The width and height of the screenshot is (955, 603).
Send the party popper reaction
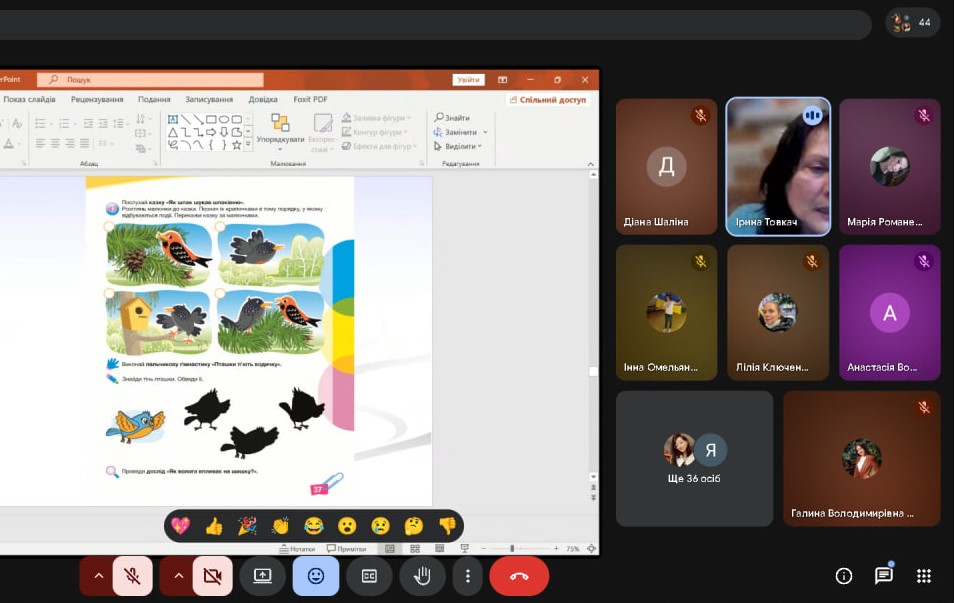click(247, 525)
